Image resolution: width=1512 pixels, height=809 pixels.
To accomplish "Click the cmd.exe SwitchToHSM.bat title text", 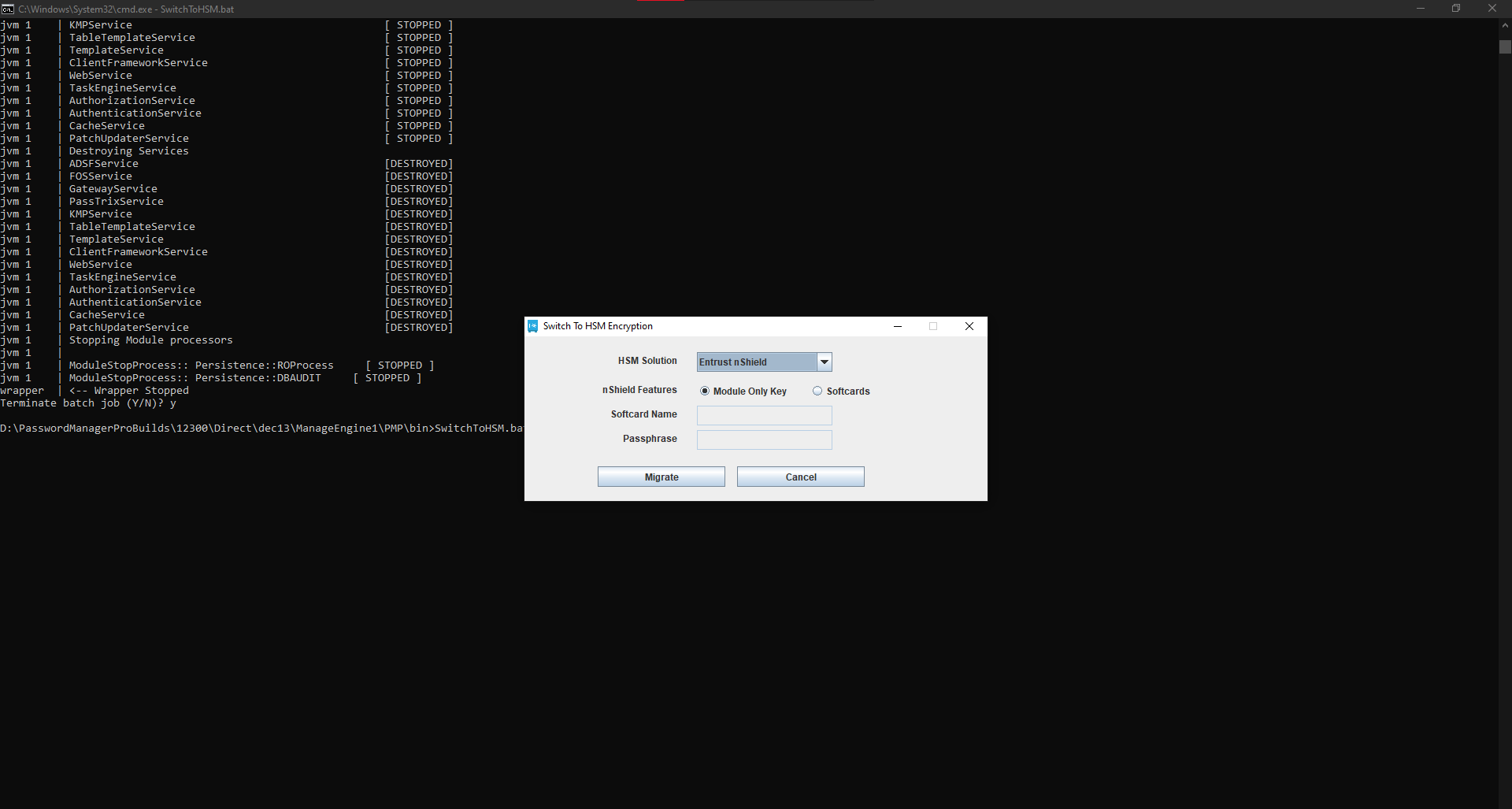I will click(x=126, y=9).
